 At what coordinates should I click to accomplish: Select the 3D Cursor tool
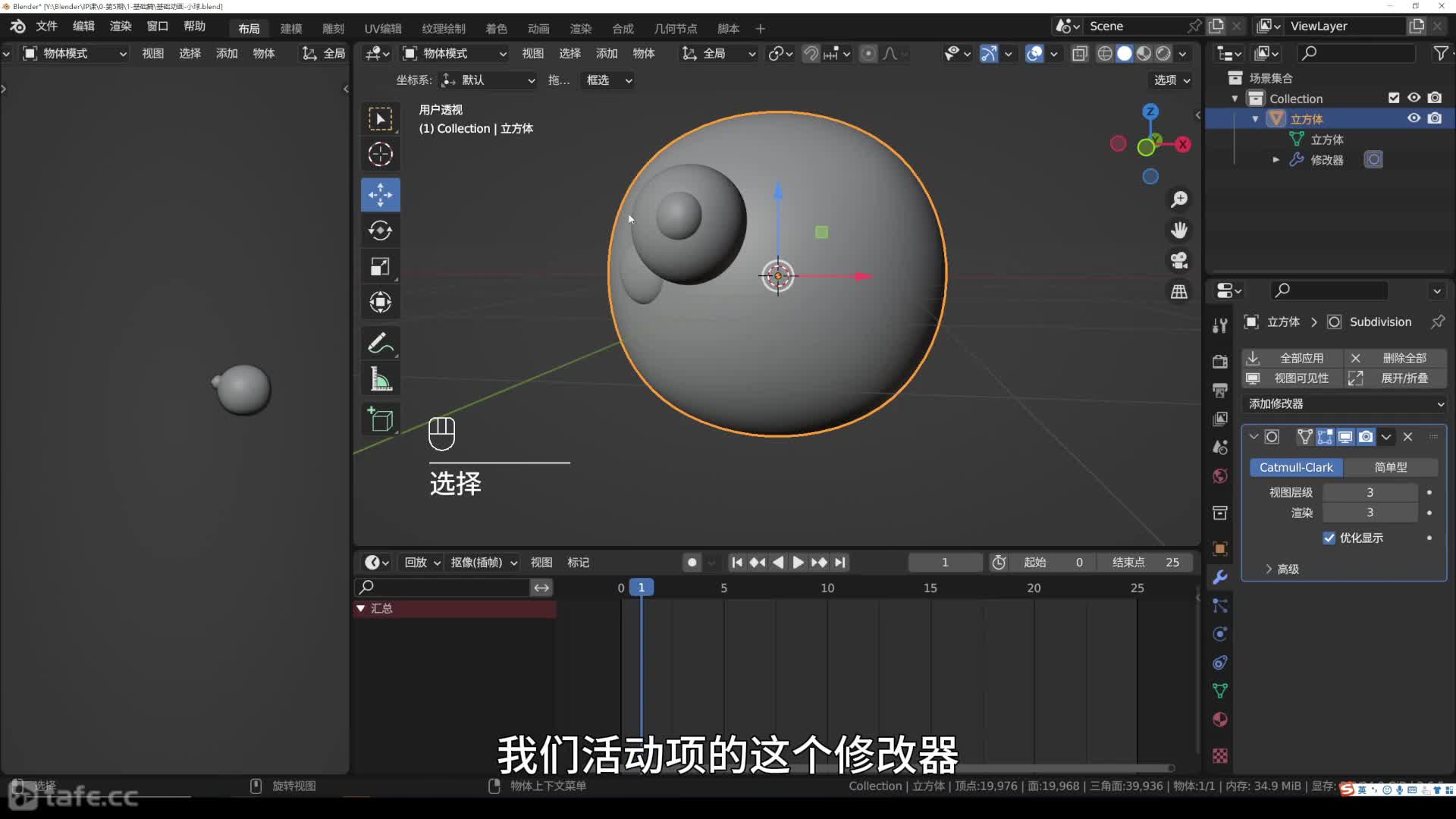click(x=380, y=155)
